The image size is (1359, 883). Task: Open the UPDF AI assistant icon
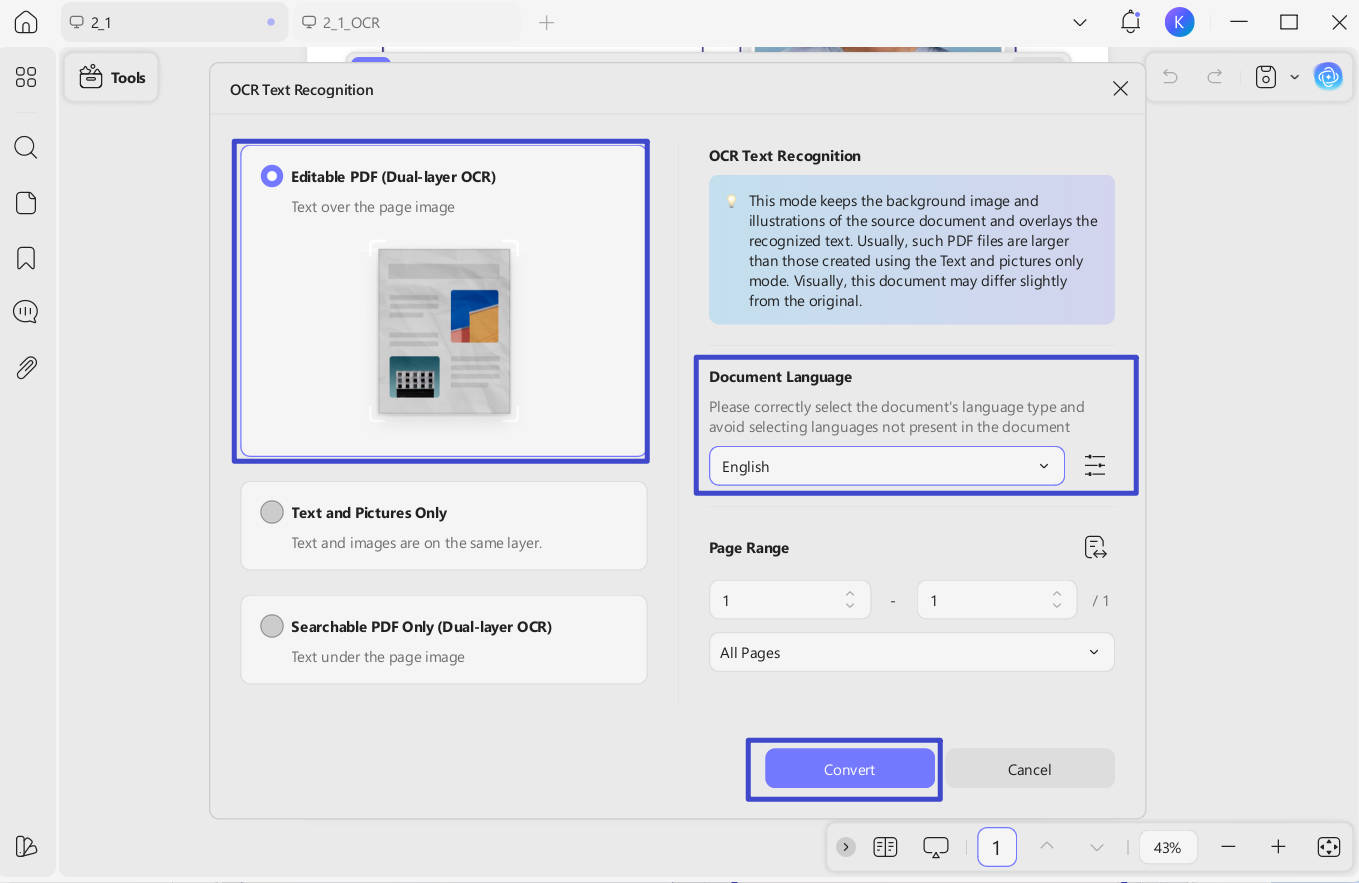click(1328, 77)
